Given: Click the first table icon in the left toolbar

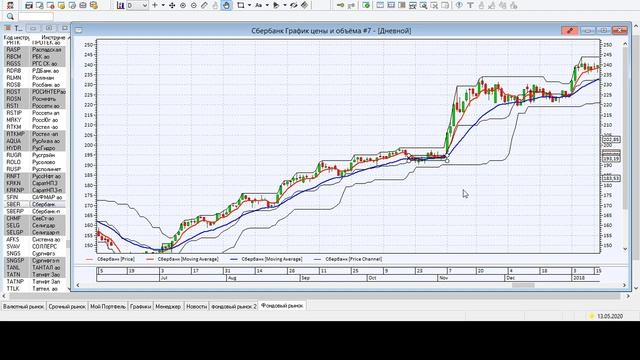Looking at the screenshot, I should [x=29, y=5].
